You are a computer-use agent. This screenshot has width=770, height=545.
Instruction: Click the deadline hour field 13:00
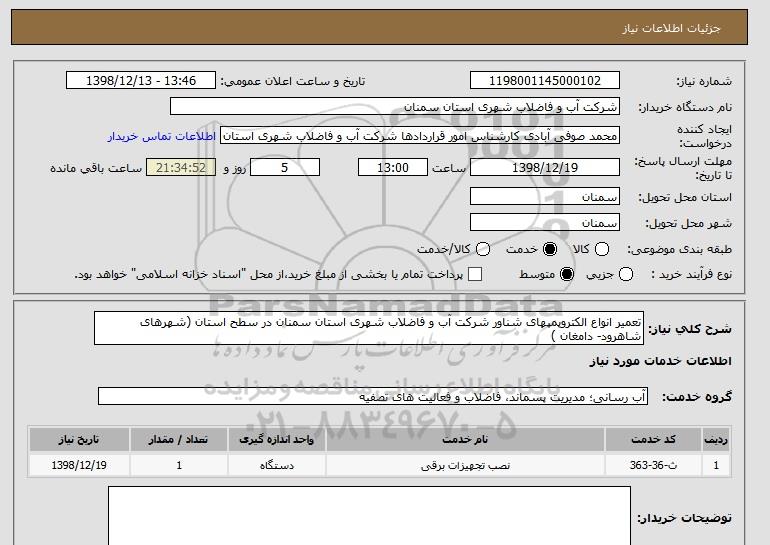click(393, 167)
